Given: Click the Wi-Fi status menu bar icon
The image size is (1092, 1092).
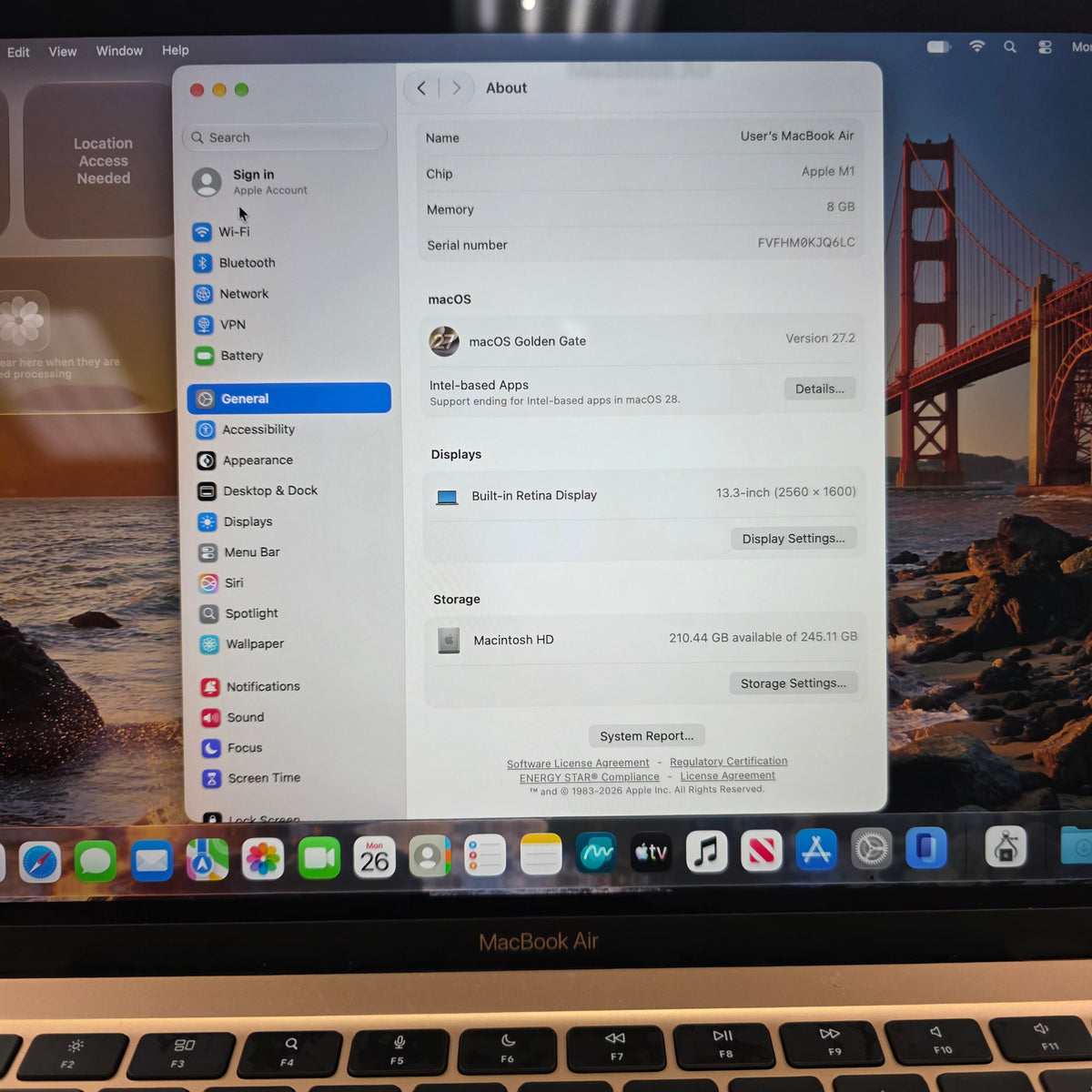Looking at the screenshot, I should (977, 46).
